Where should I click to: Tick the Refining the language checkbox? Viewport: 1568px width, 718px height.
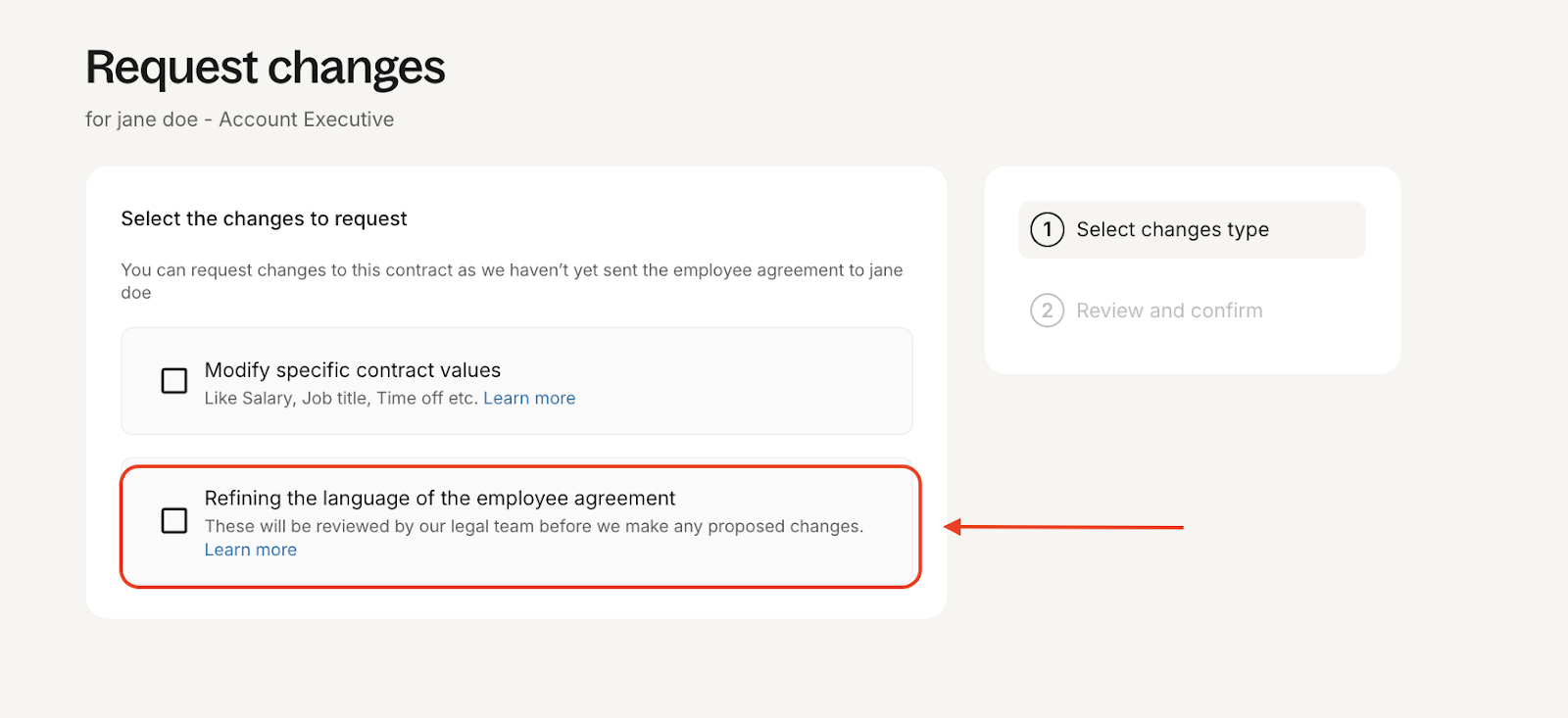pos(174,520)
